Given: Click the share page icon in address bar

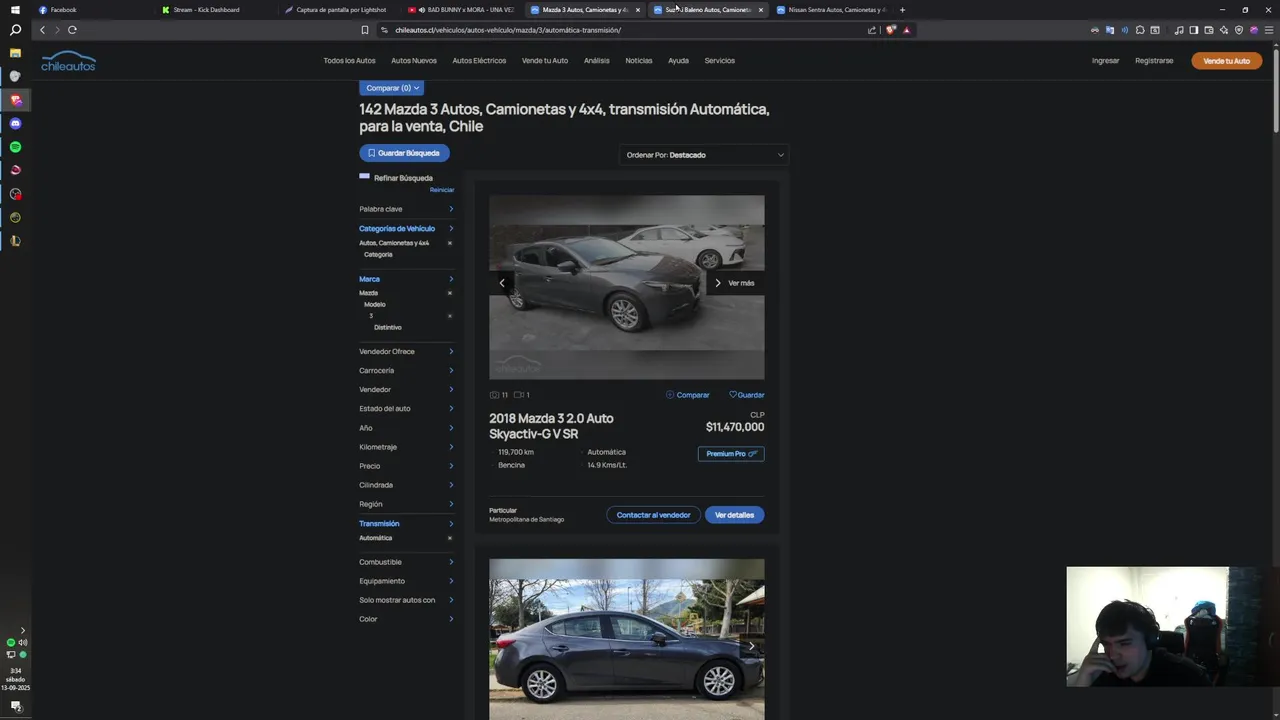Looking at the screenshot, I should point(872,30).
